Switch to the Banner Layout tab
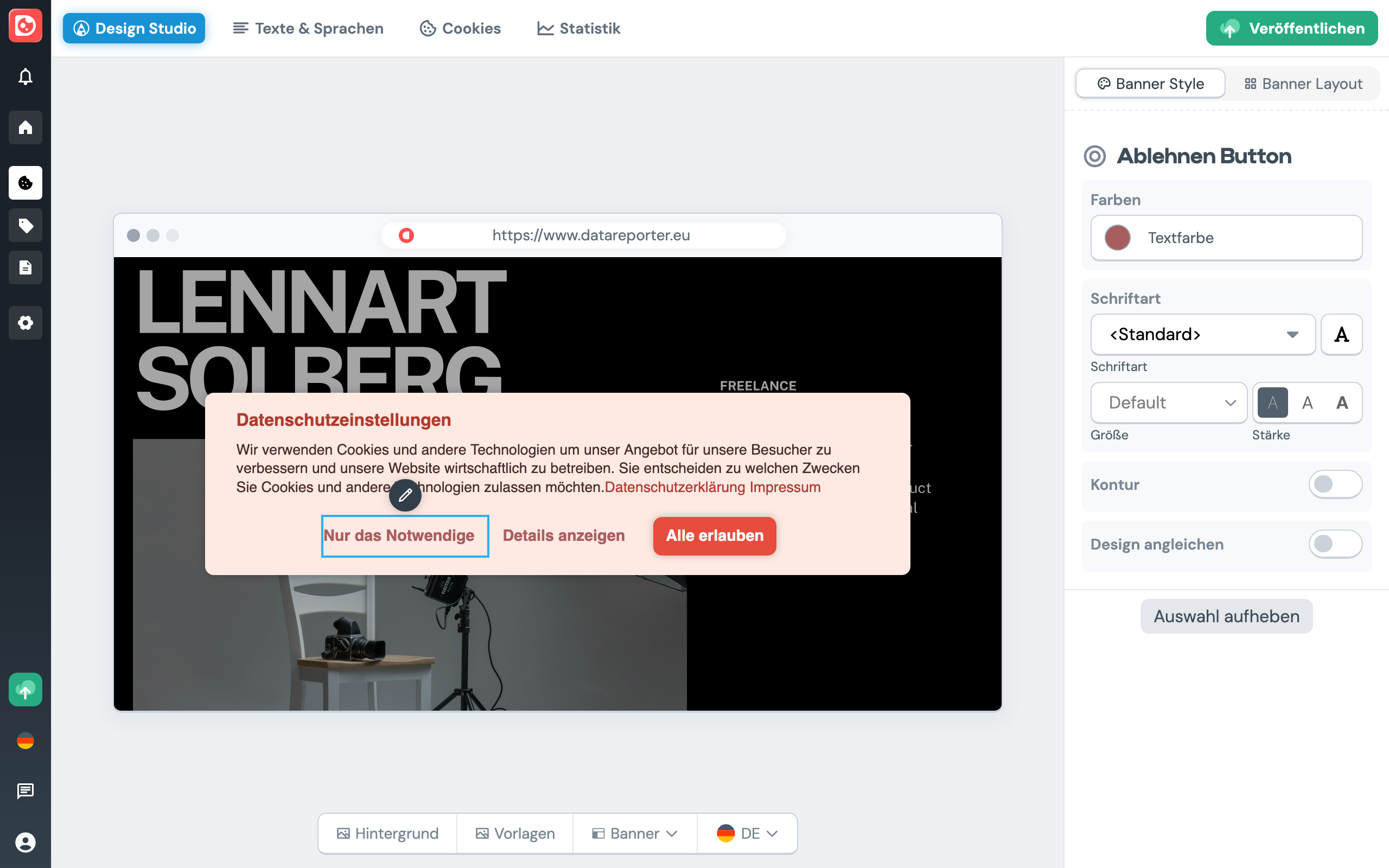This screenshot has width=1389, height=868. coord(1303,83)
